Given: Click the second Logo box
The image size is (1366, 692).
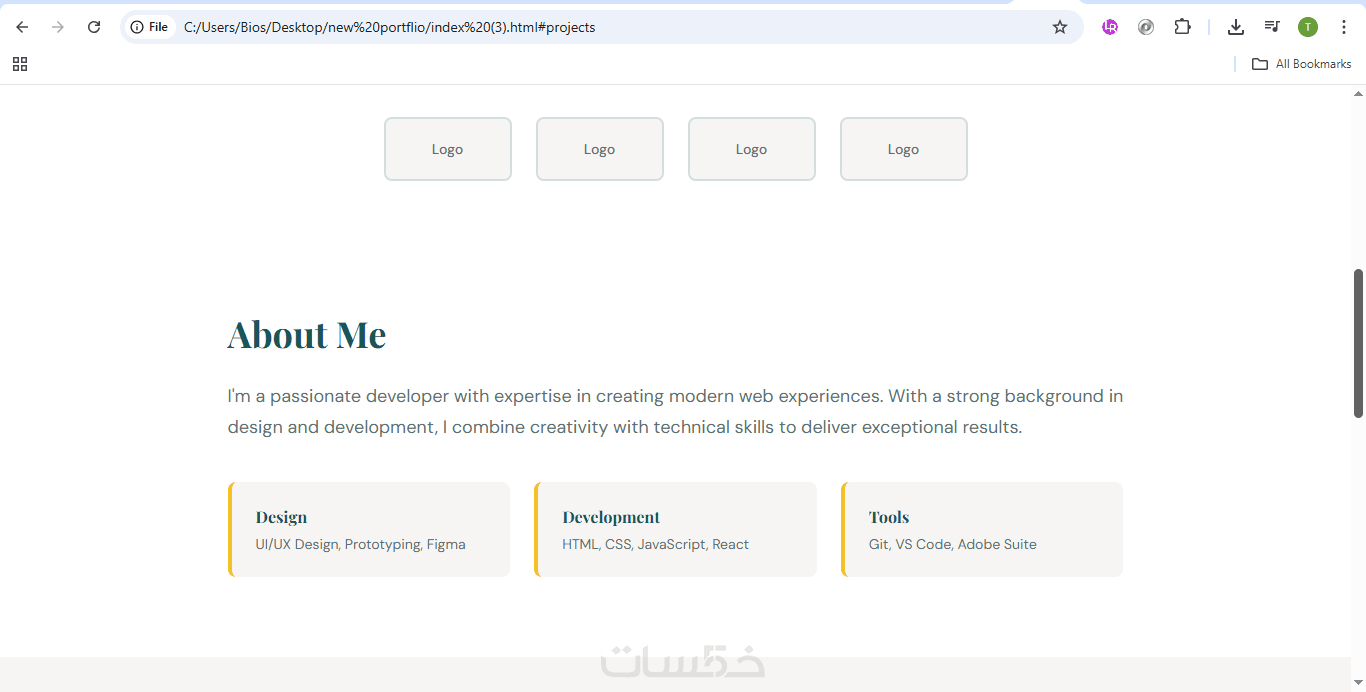Looking at the screenshot, I should pyautogui.click(x=600, y=149).
